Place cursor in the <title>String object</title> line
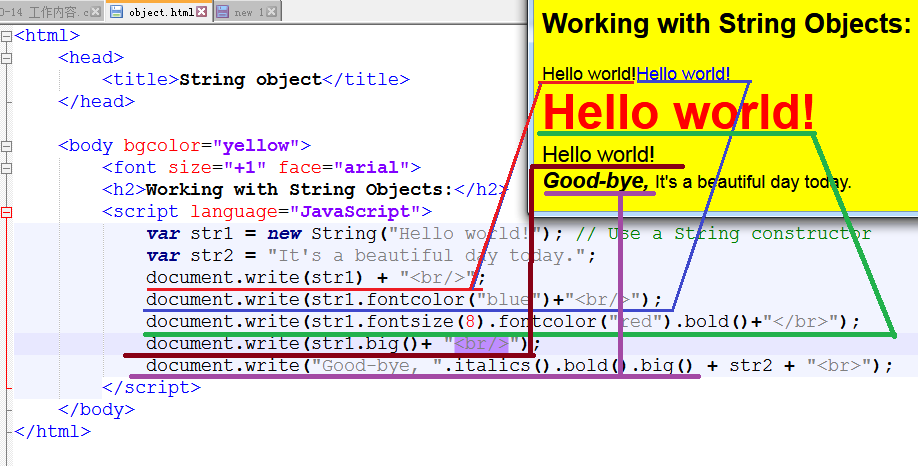The width and height of the screenshot is (918, 466). (x=256, y=80)
